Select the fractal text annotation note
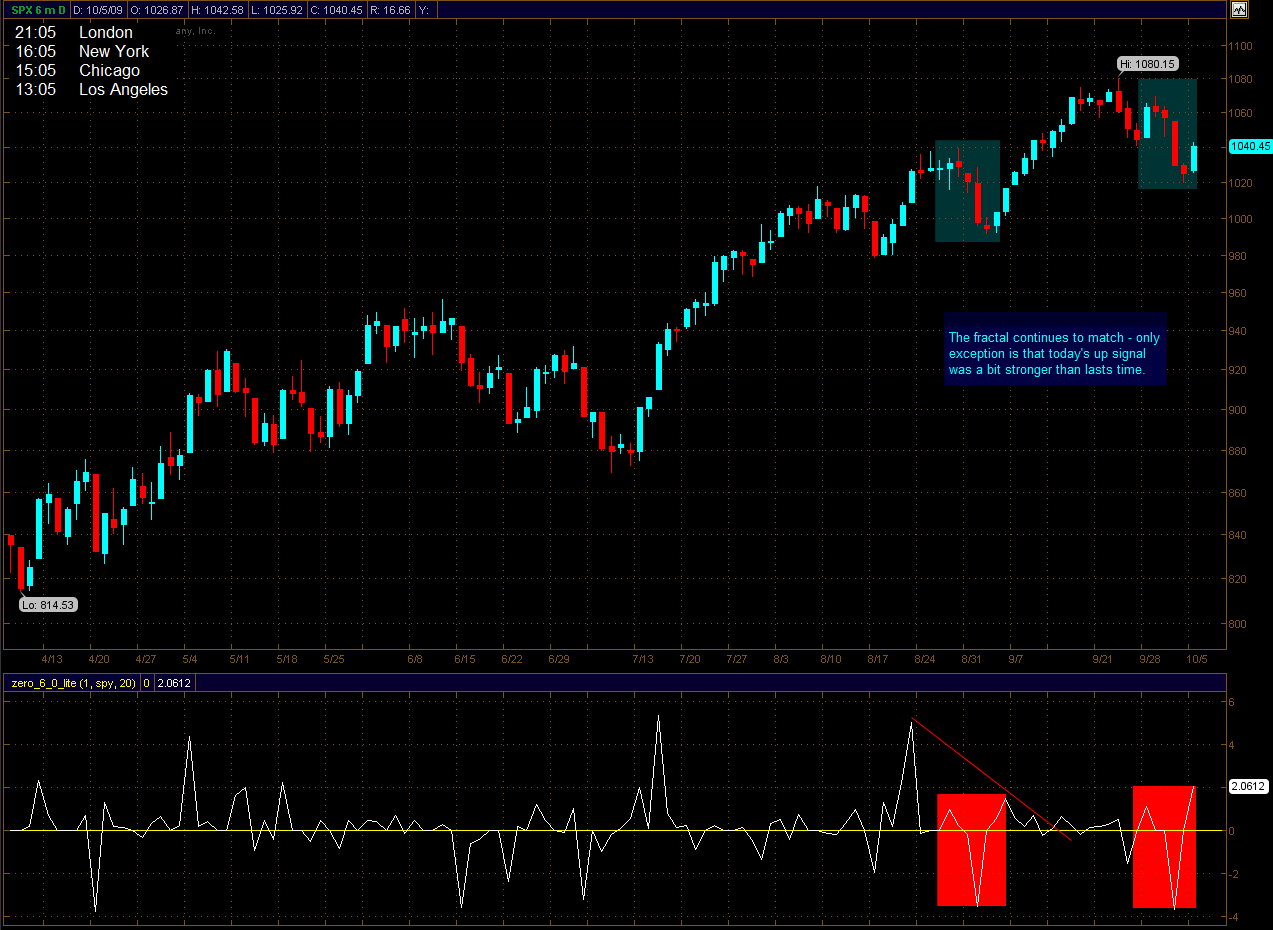1273x930 pixels. 1055,354
